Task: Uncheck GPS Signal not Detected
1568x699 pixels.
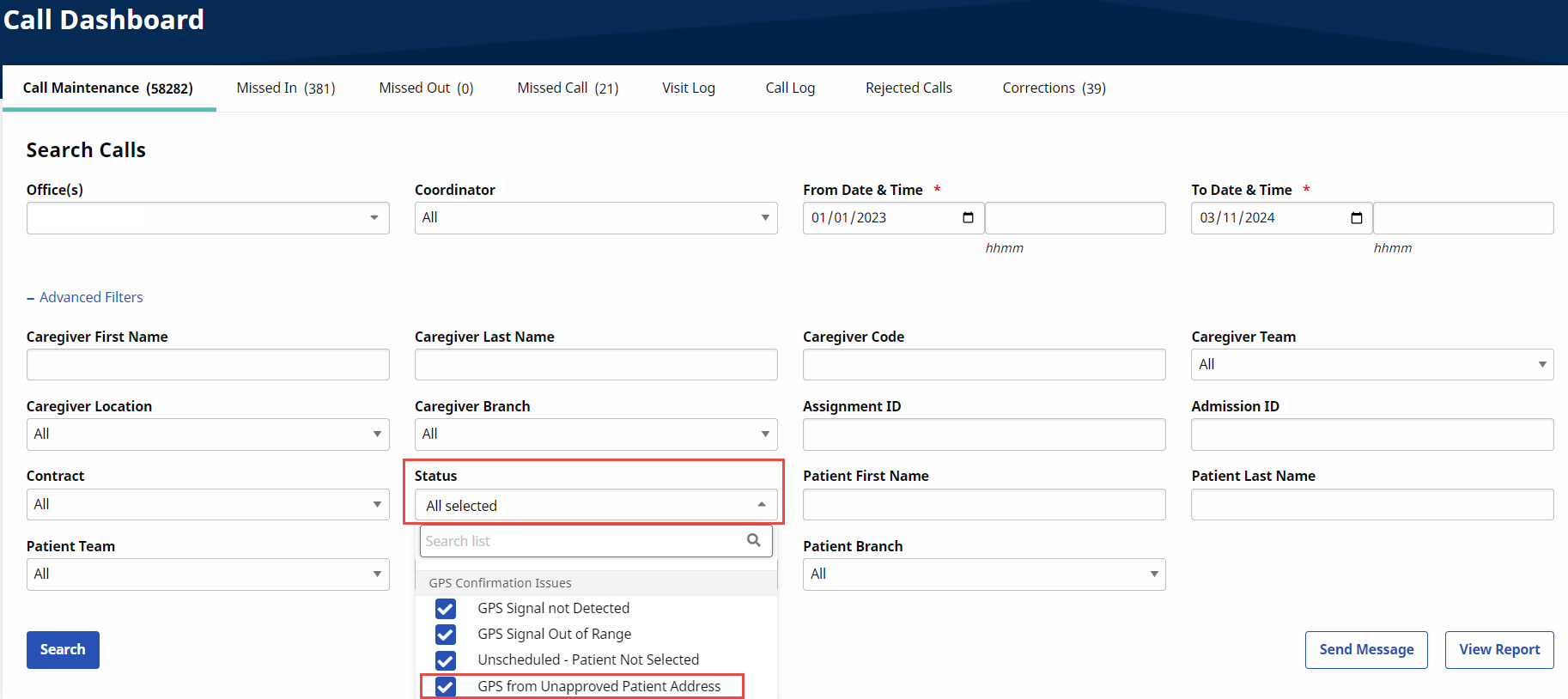Action: pyautogui.click(x=446, y=609)
